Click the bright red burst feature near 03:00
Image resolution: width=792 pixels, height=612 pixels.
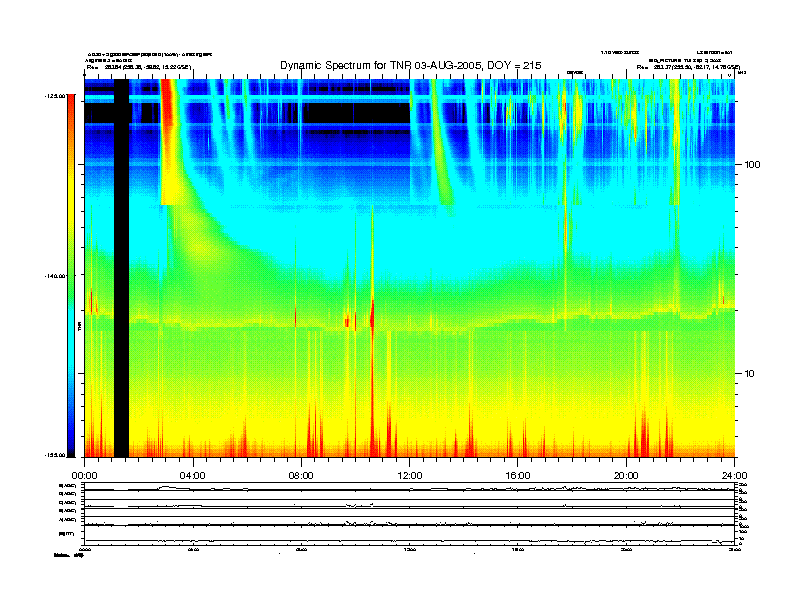tap(169, 141)
